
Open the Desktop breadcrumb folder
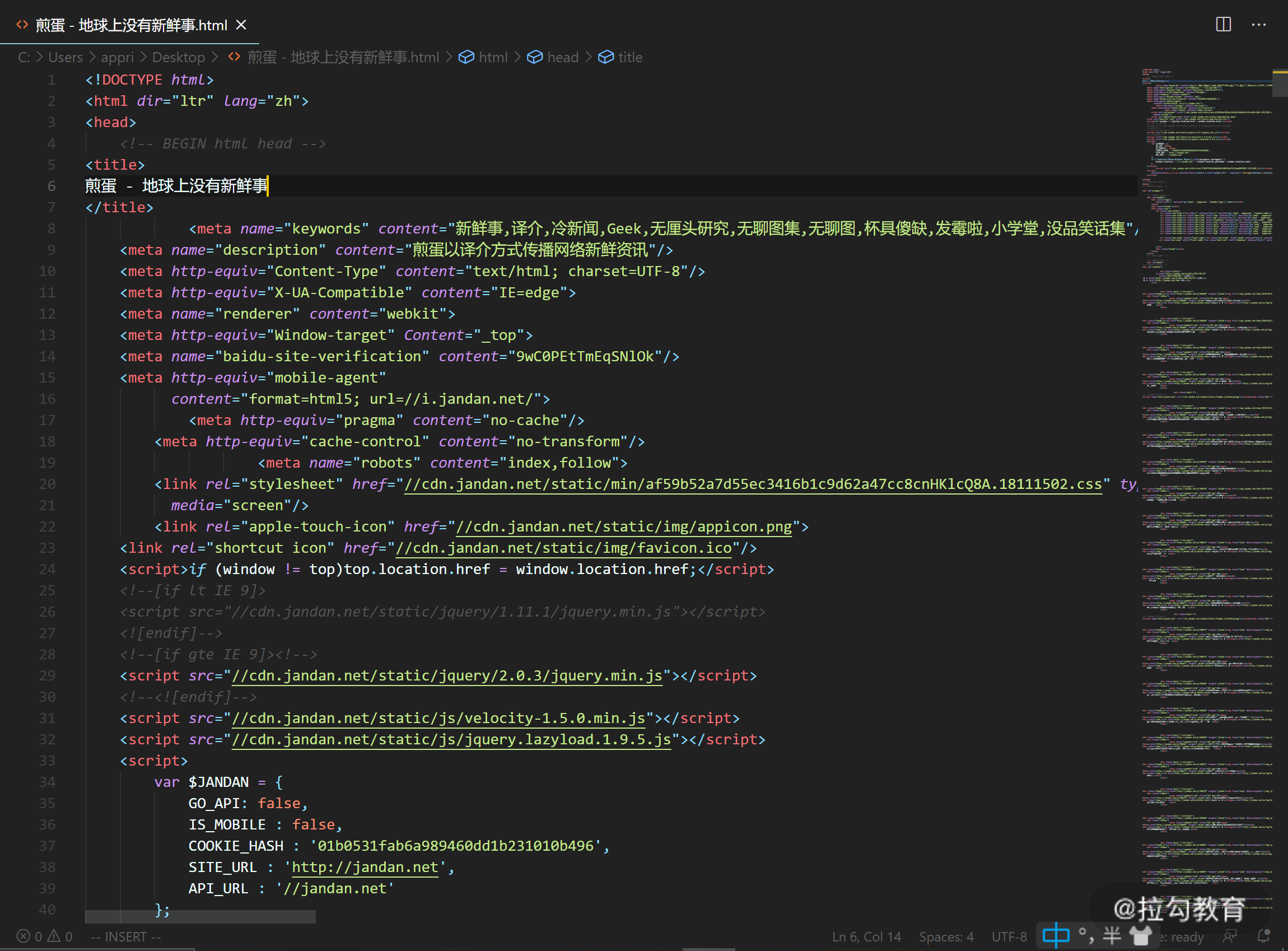(x=179, y=57)
